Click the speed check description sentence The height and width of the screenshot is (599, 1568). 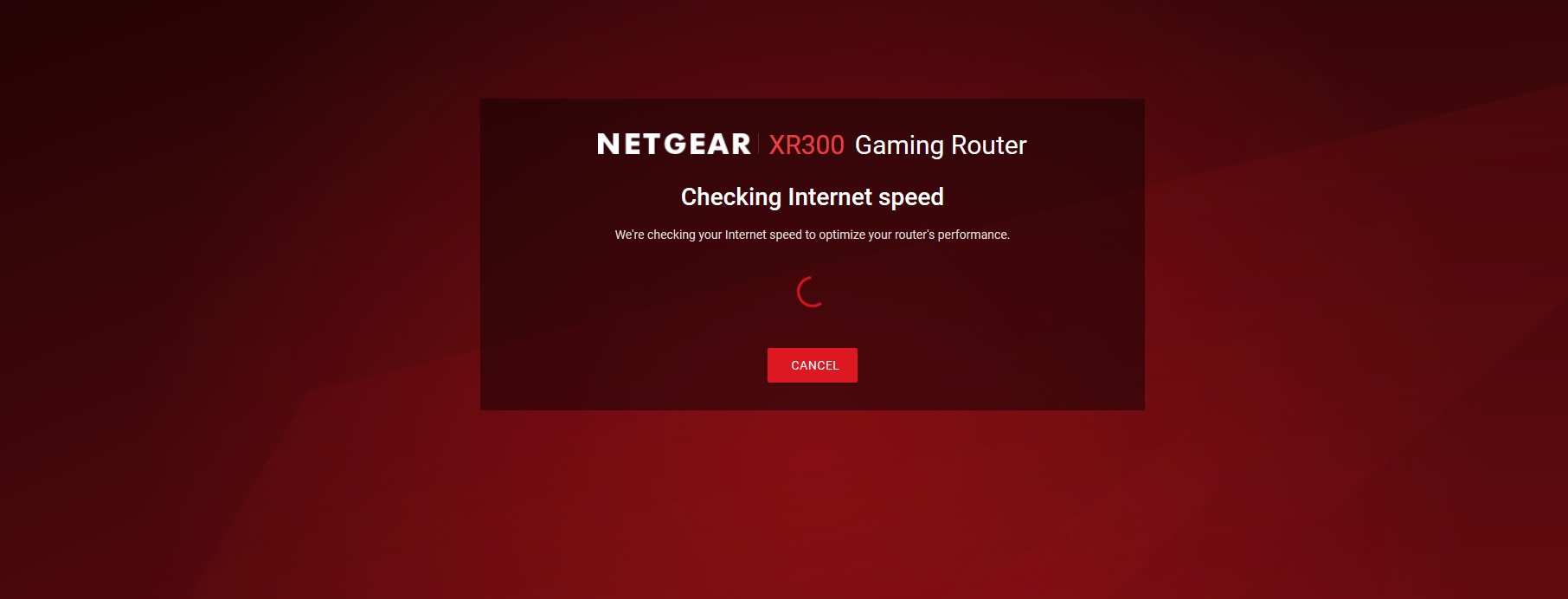pyautogui.click(x=813, y=235)
